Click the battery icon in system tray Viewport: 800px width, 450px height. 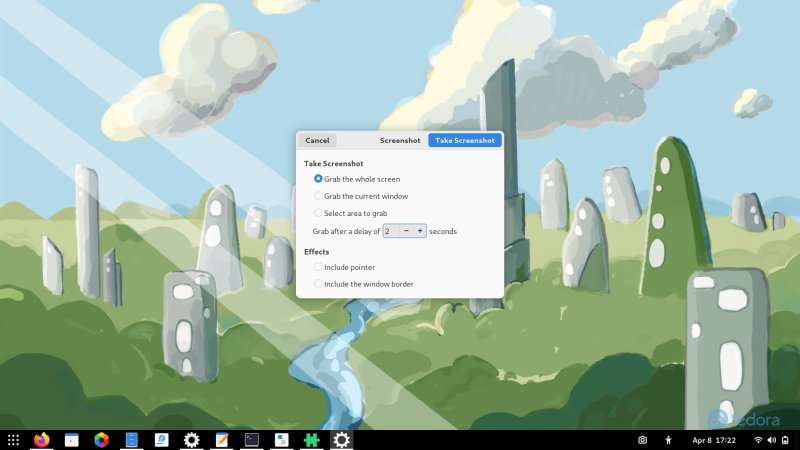click(785, 440)
